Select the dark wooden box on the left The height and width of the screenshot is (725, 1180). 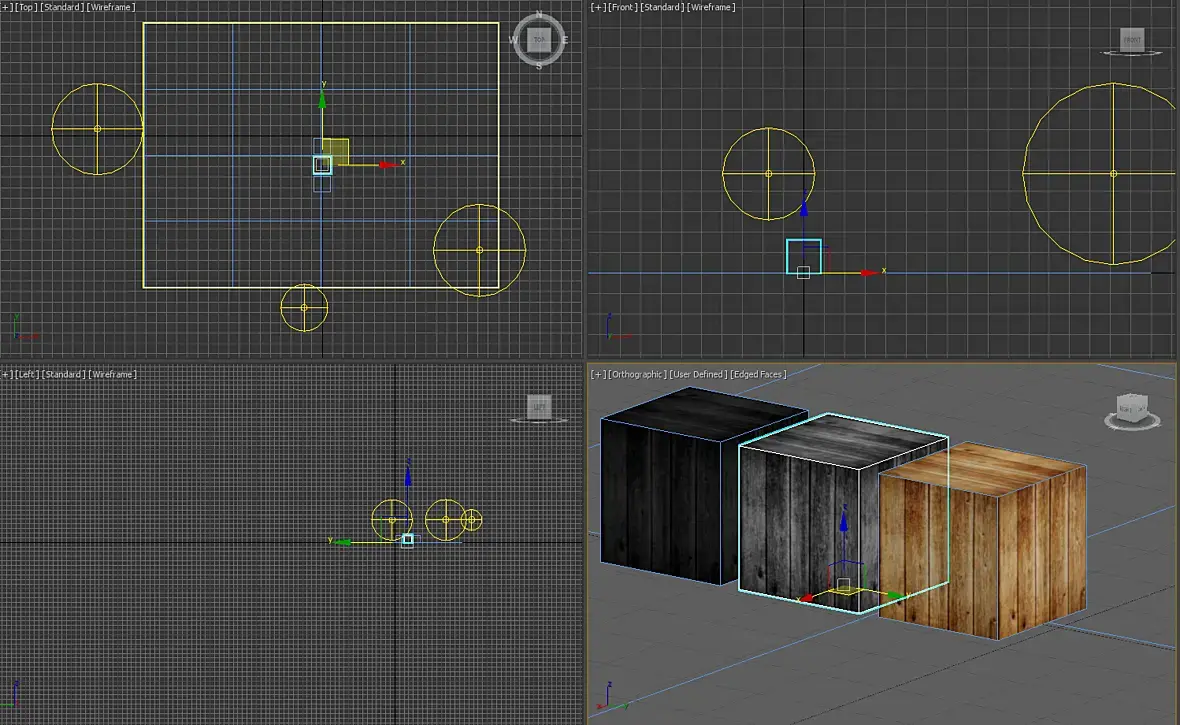pyautogui.click(x=660, y=500)
